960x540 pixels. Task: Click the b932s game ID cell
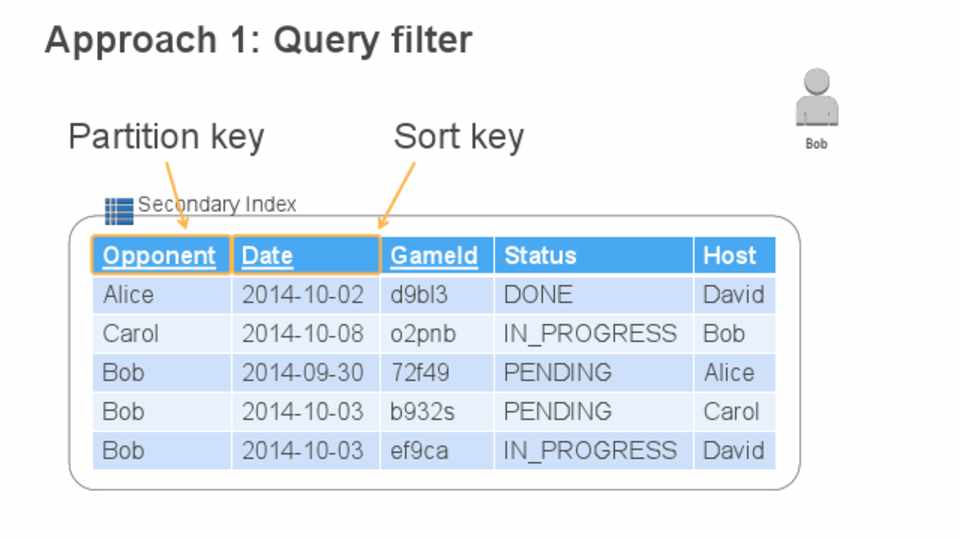pos(424,412)
